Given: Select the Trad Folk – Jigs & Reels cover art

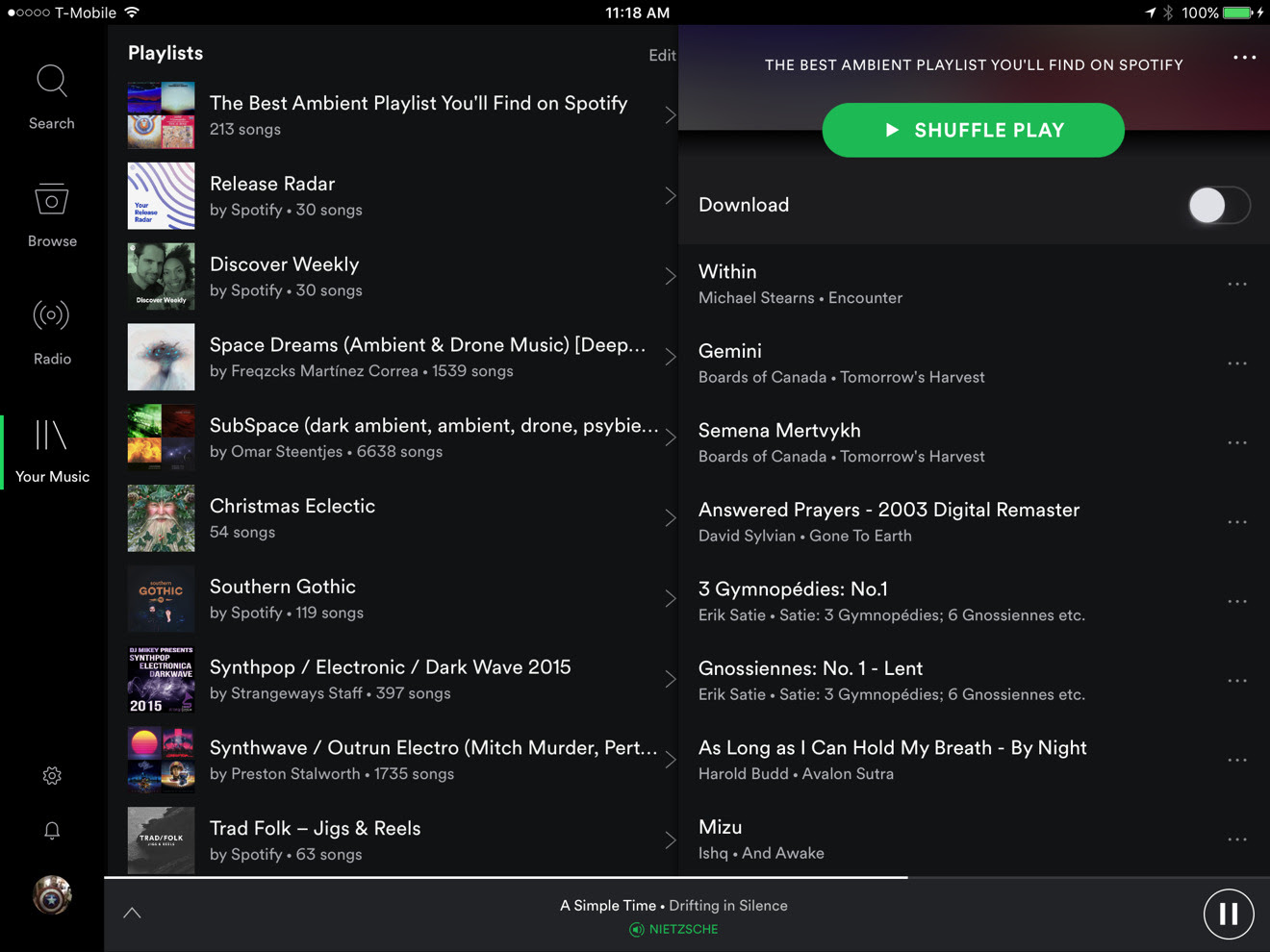Looking at the screenshot, I should [161, 840].
